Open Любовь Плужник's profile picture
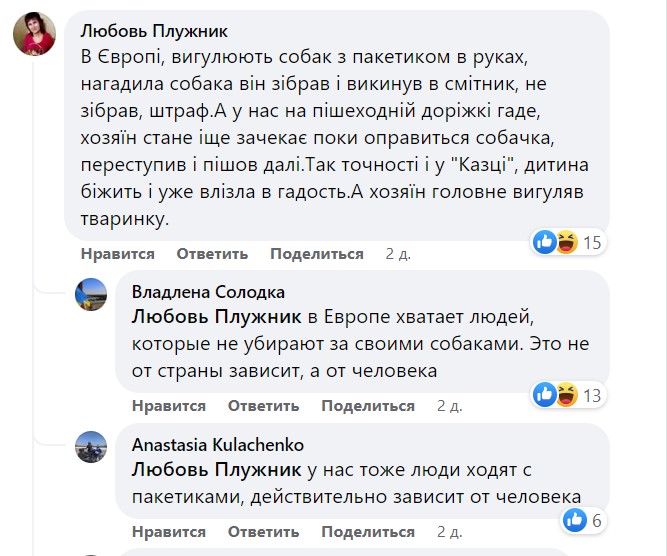The image size is (667, 556). tap(34, 38)
